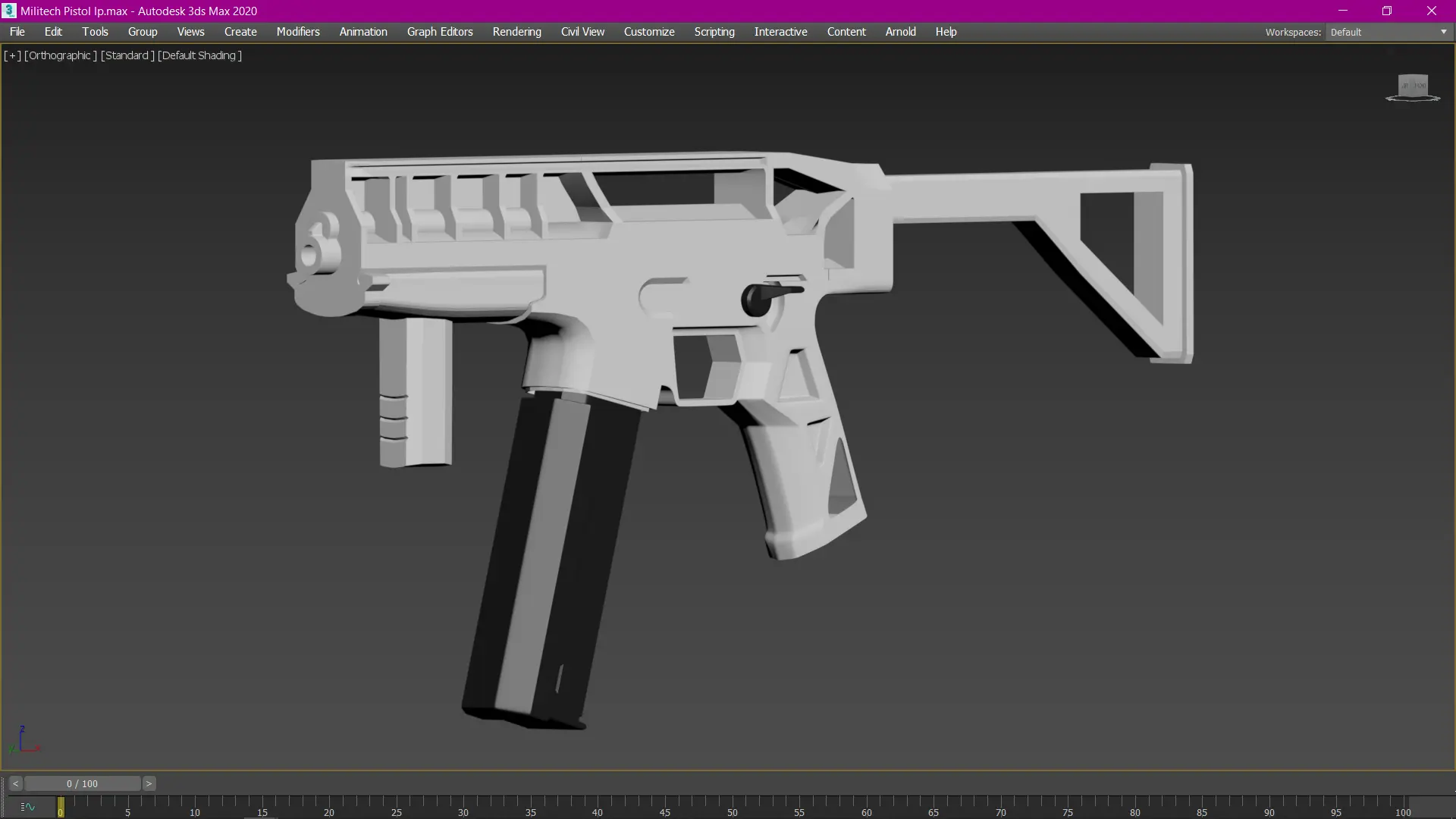The height and width of the screenshot is (819, 1456).
Task: Open the Help menu
Action: [946, 32]
